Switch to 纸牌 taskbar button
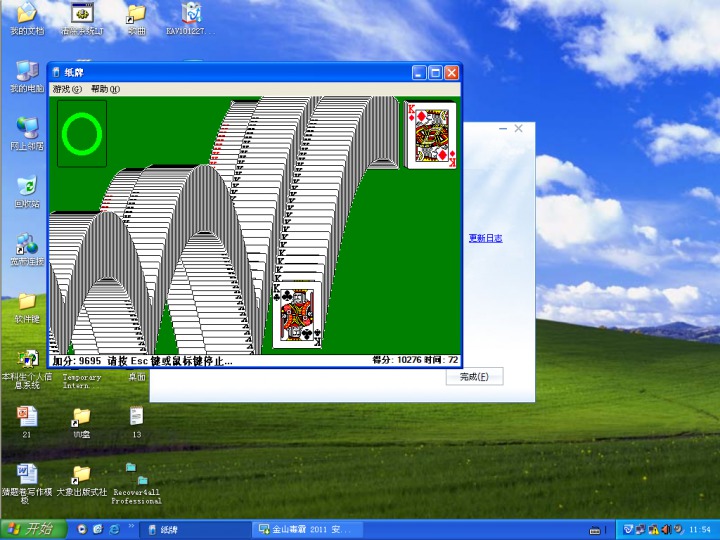 (194, 530)
